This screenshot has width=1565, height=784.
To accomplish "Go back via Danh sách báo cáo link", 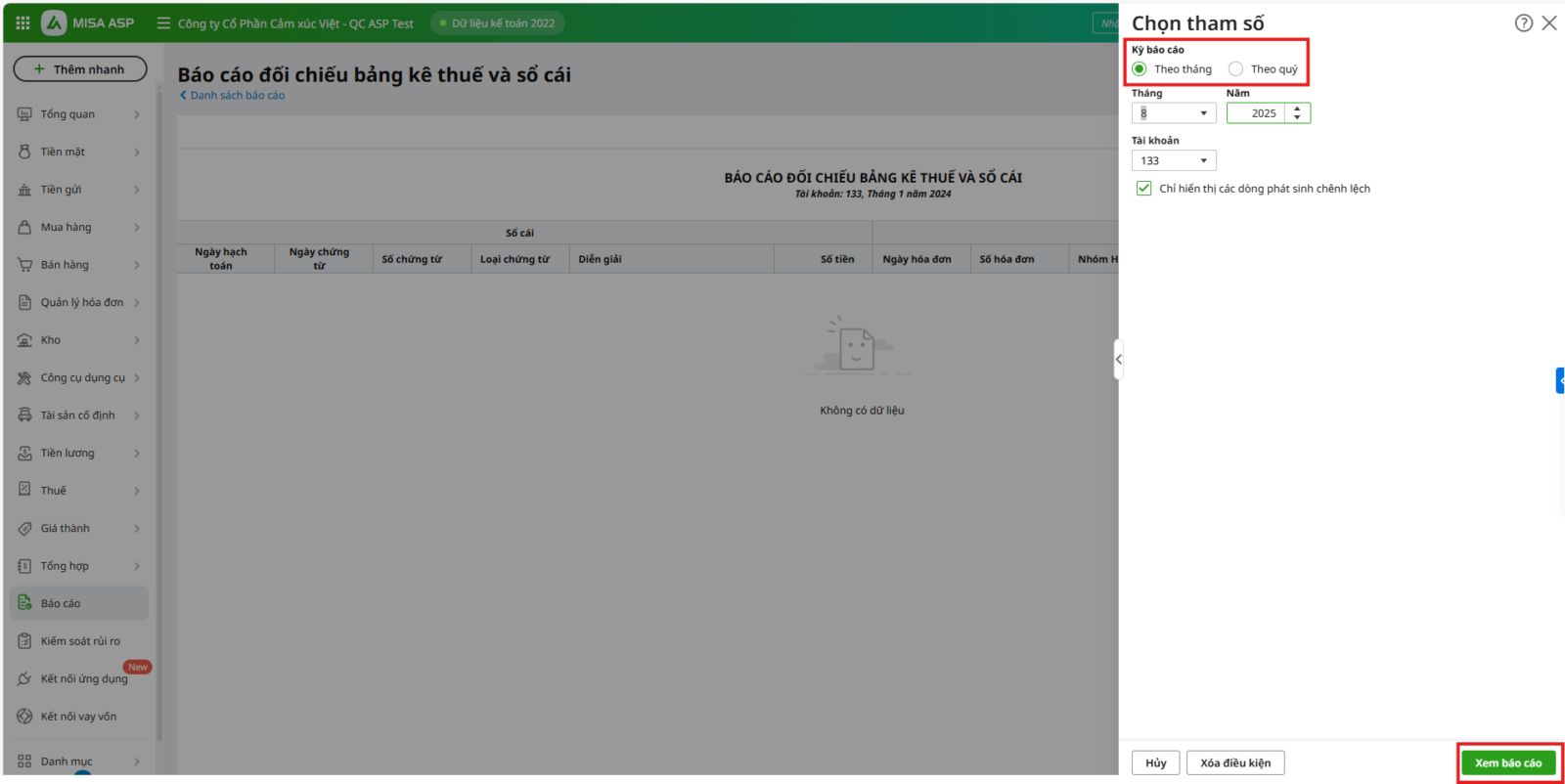I will pos(233,96).
